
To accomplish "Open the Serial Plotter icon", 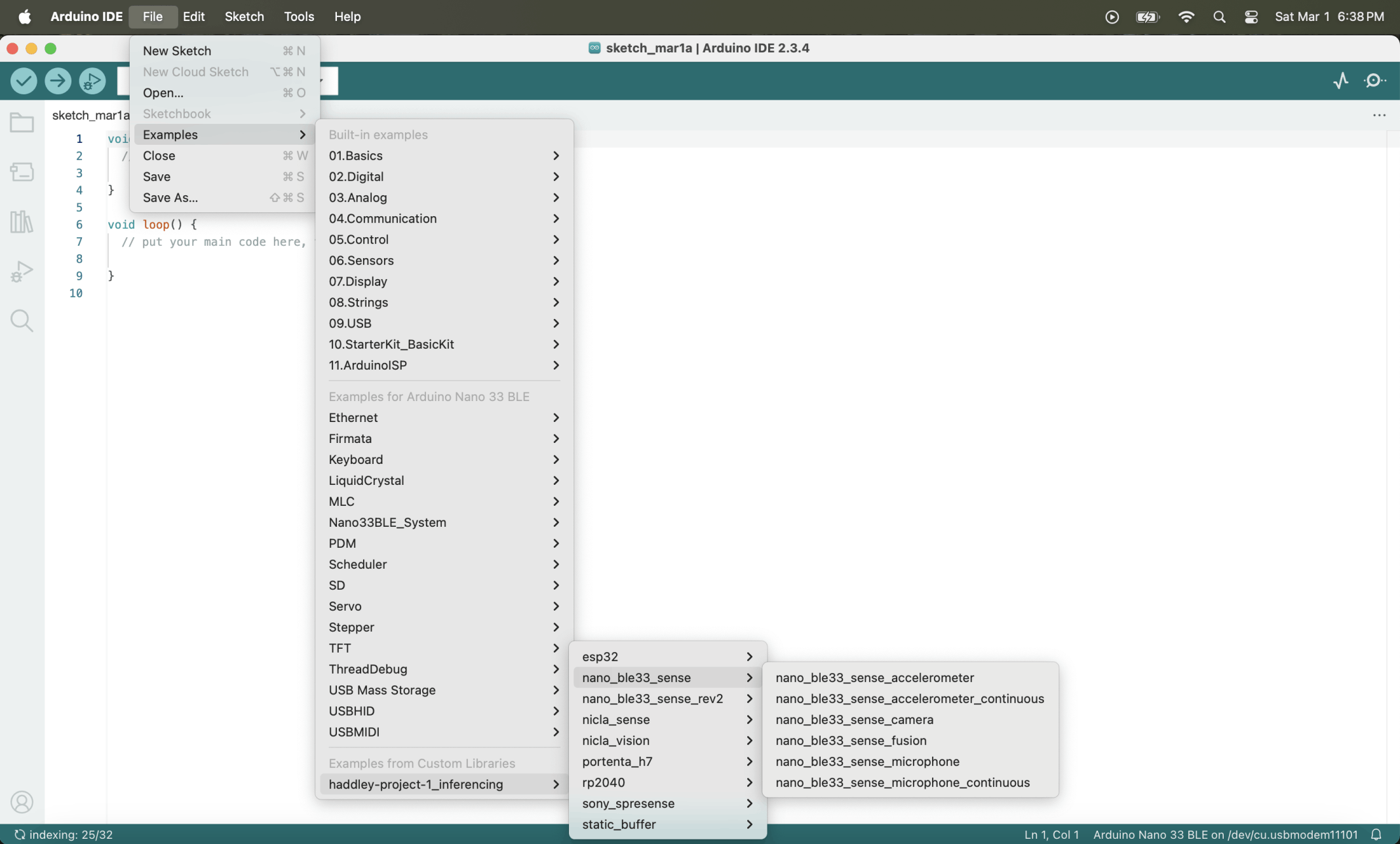I will (1341, 81).
